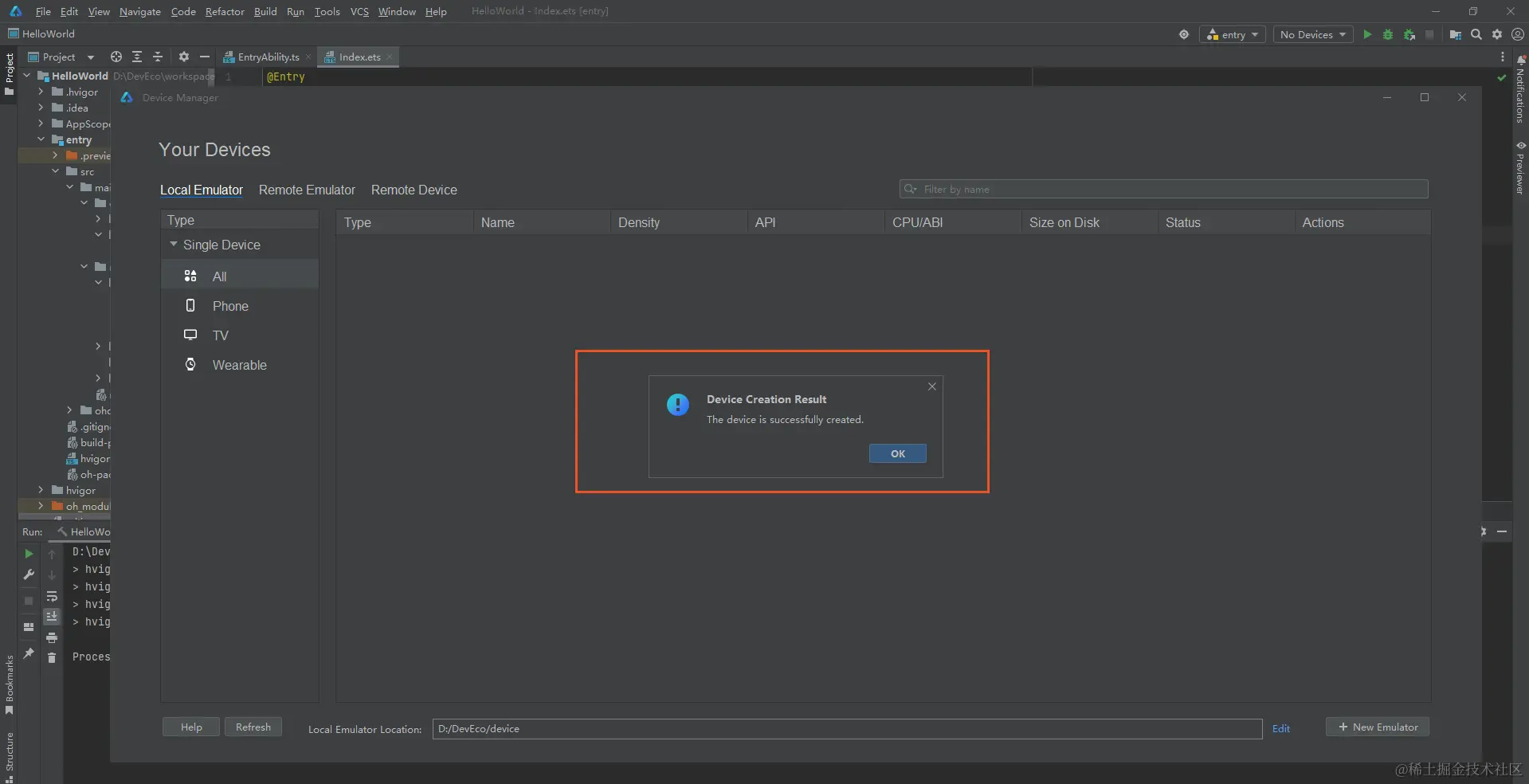Switch to EntryAbility.ts editor tab
The height and width of the screenshot is (784, 1529).
(269, 57)
